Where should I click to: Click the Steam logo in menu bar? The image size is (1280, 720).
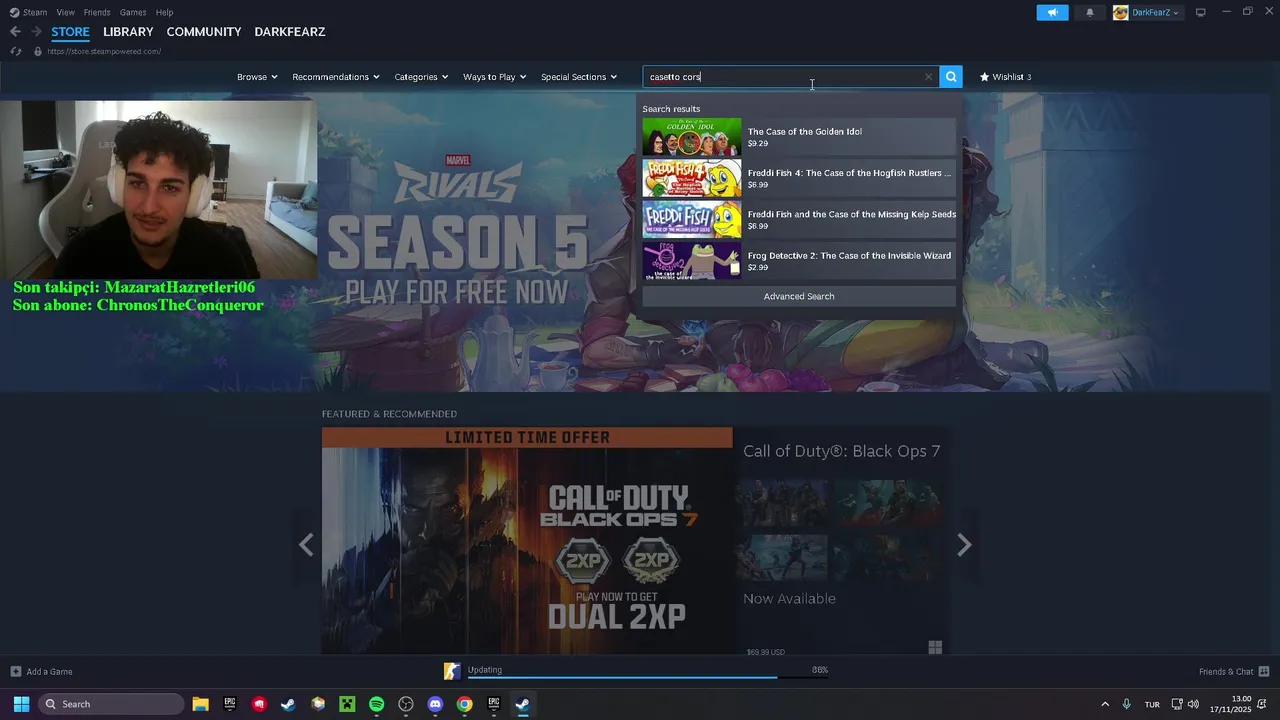click(14, 12)
